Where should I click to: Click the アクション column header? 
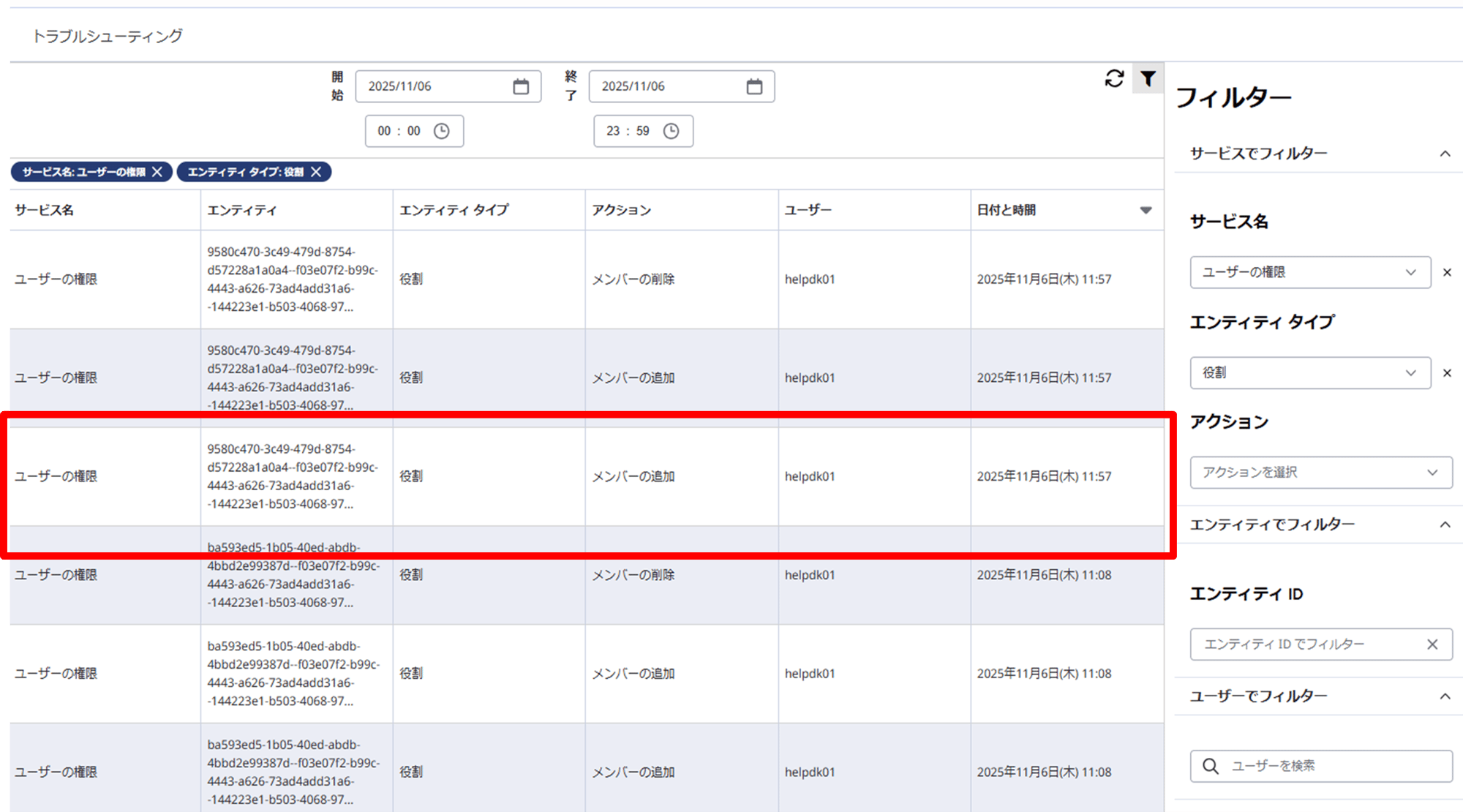(x=622, y=211)
